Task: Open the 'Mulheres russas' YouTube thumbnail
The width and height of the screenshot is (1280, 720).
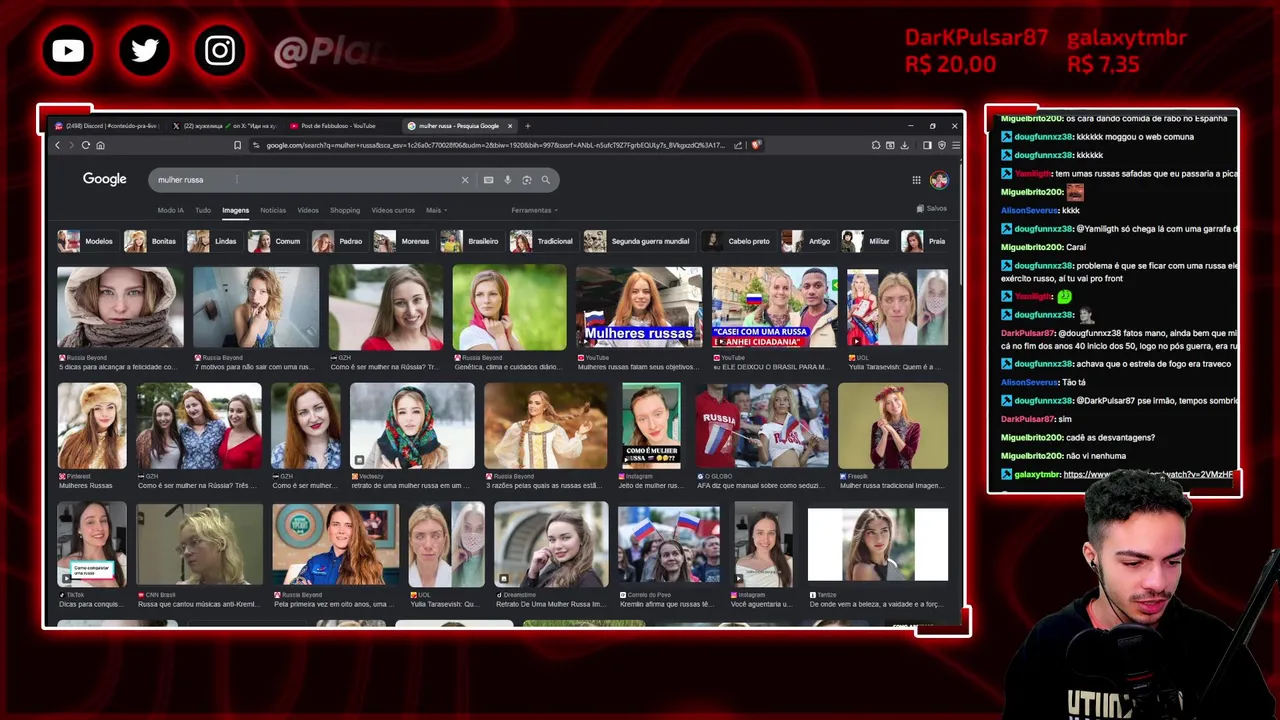Action: coord(639,307)
